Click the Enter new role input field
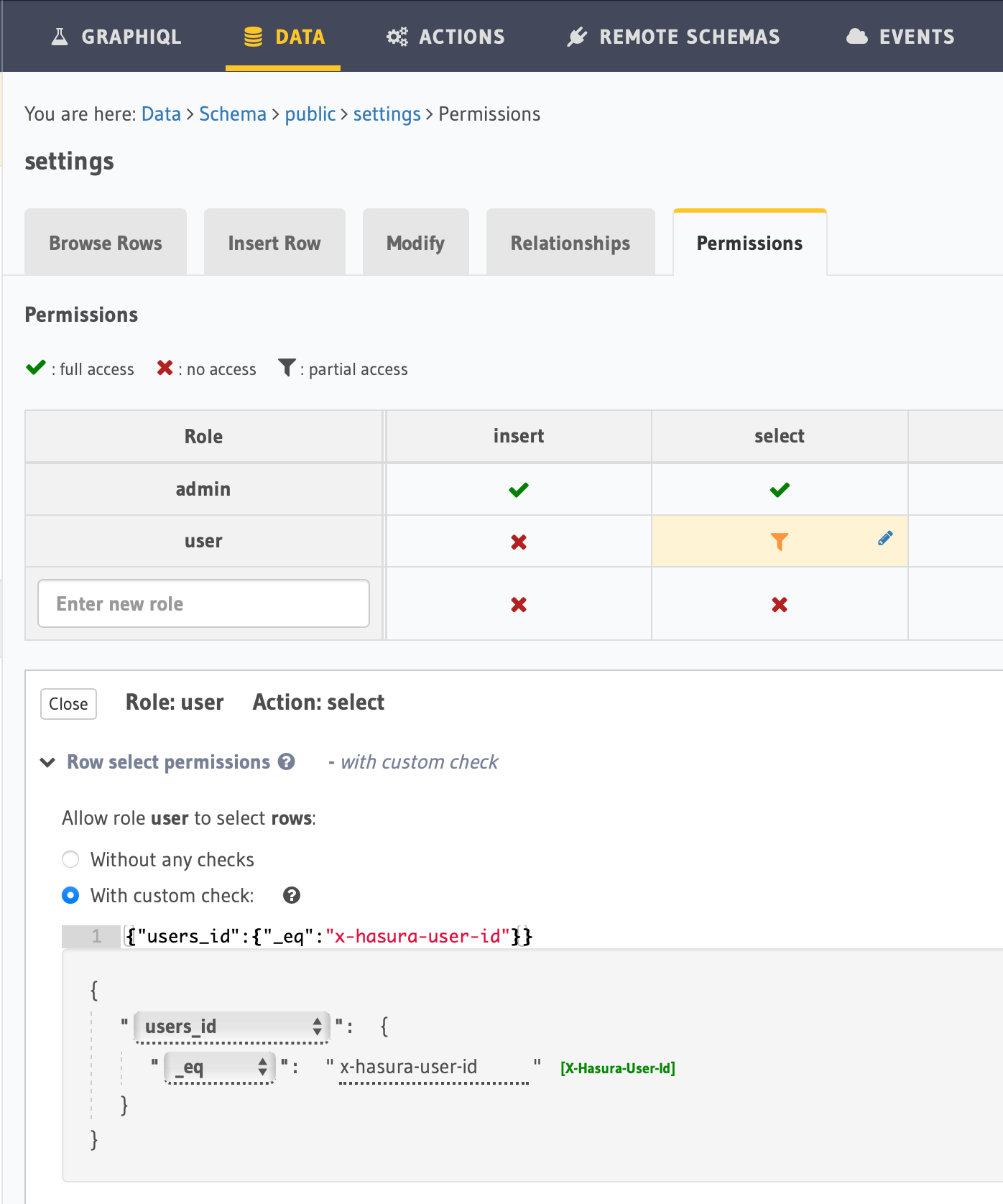Image resolution: width=1003 pixels, height=1204 pixels. 203,603
